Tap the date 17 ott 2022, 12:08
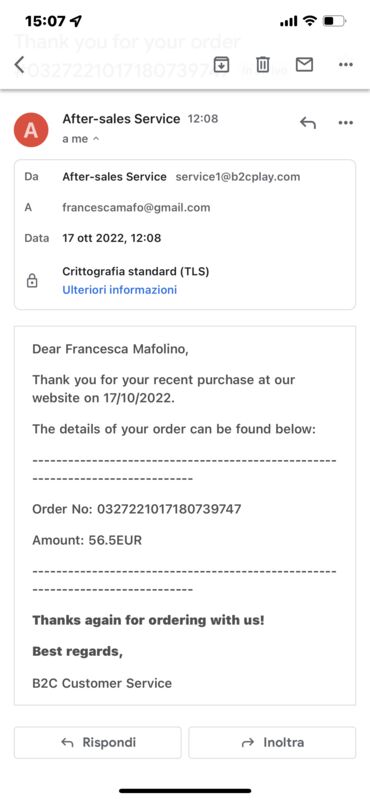Screen dimensions: 370x800 (x=111, y=238)
